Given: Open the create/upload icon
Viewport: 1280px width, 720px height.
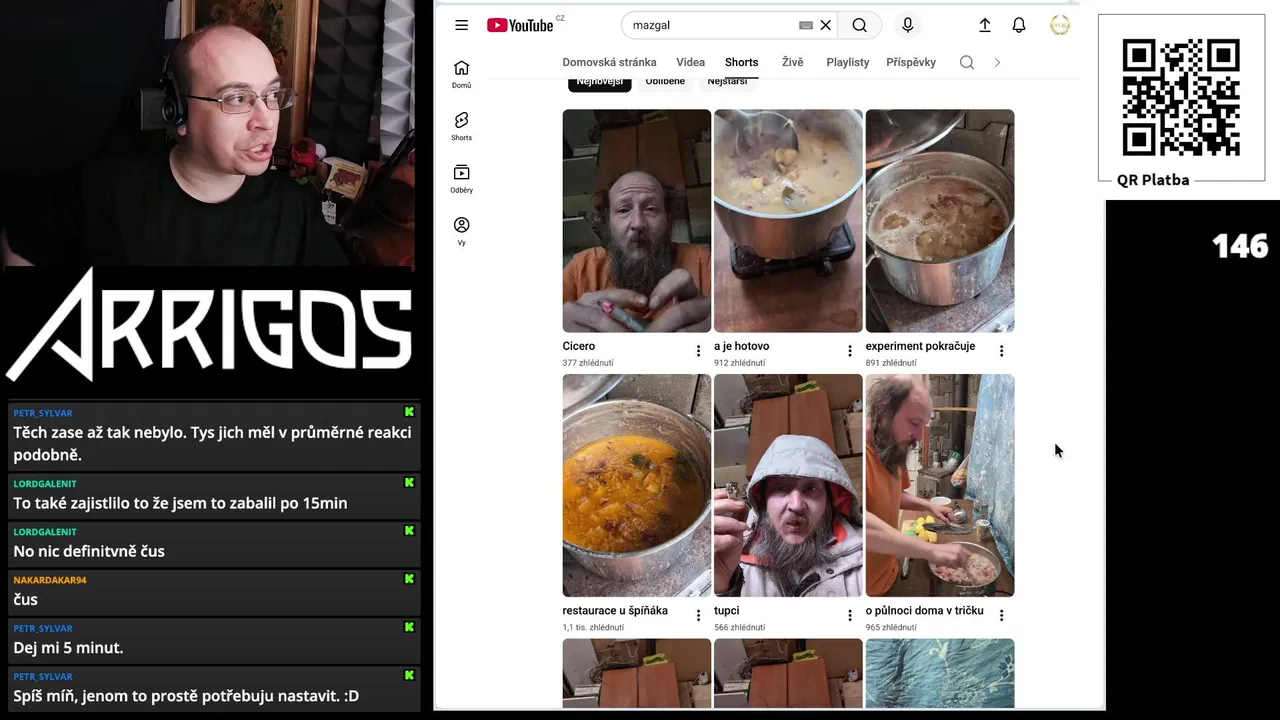Looking at the screenshot, I should tap(984, 25).
